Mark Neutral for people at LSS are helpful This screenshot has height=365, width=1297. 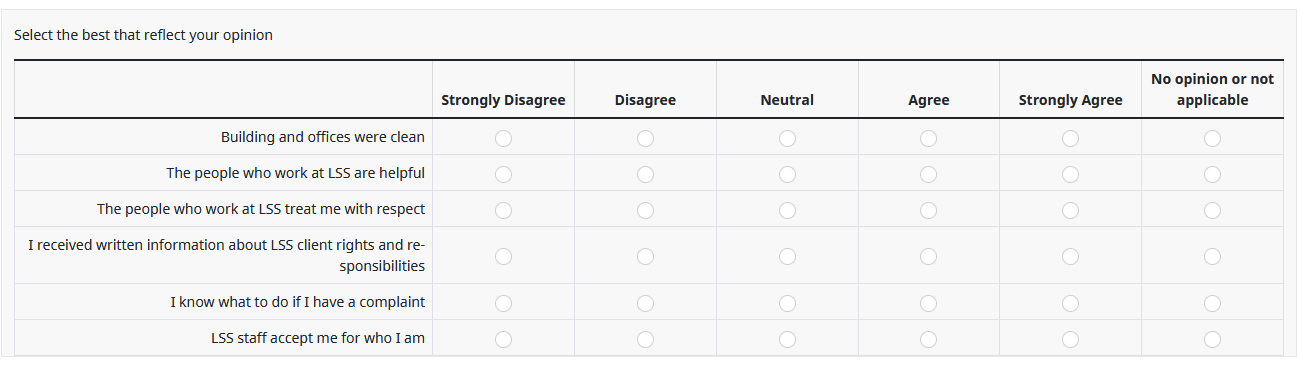coord(787,174)
